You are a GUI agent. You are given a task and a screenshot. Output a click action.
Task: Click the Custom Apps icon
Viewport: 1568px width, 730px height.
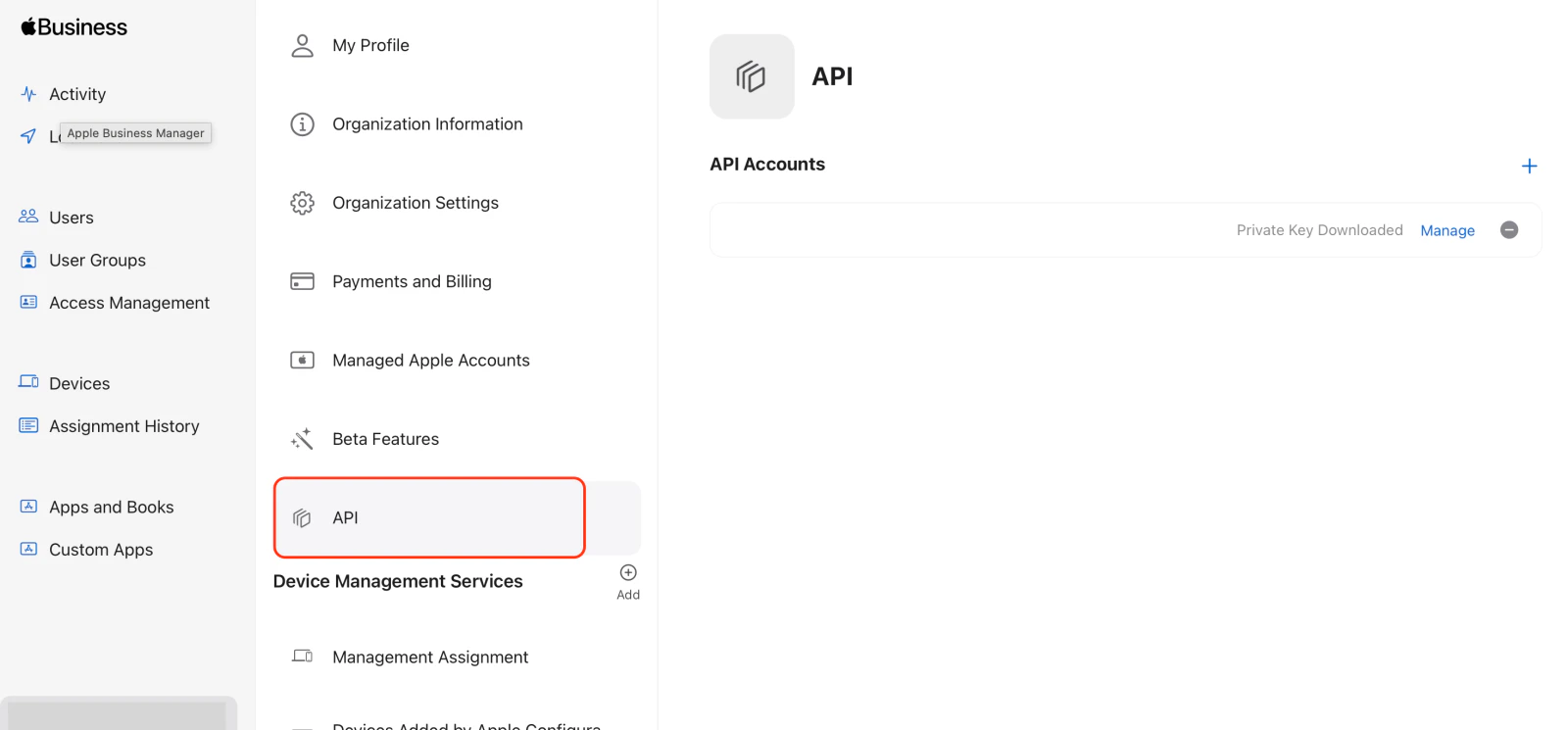click(x=28, y=550)
